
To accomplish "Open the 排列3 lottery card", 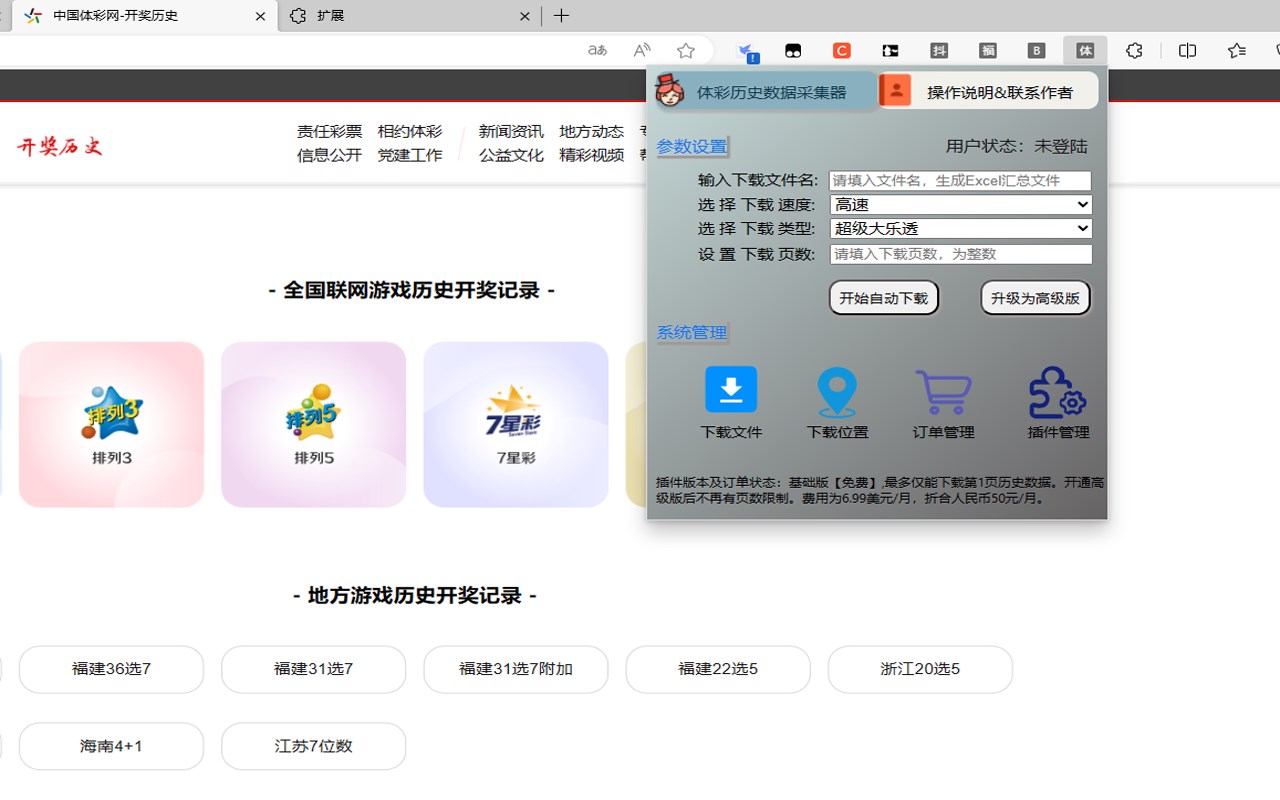I will (x=111, y=424).
